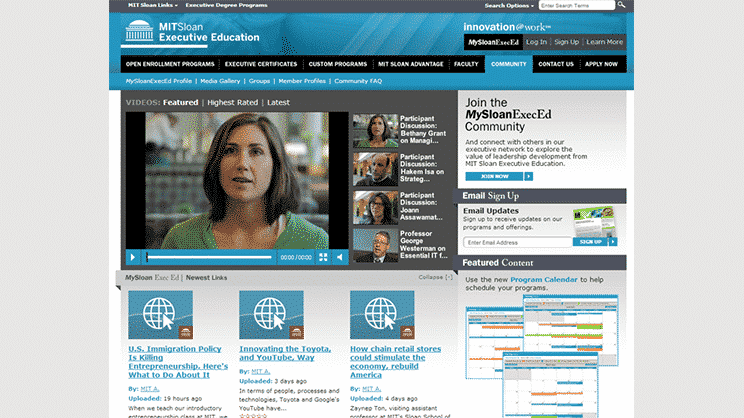Screen dimensions: 744x418
Task: Open the Search Options dropdown
Action: point(509,6)
